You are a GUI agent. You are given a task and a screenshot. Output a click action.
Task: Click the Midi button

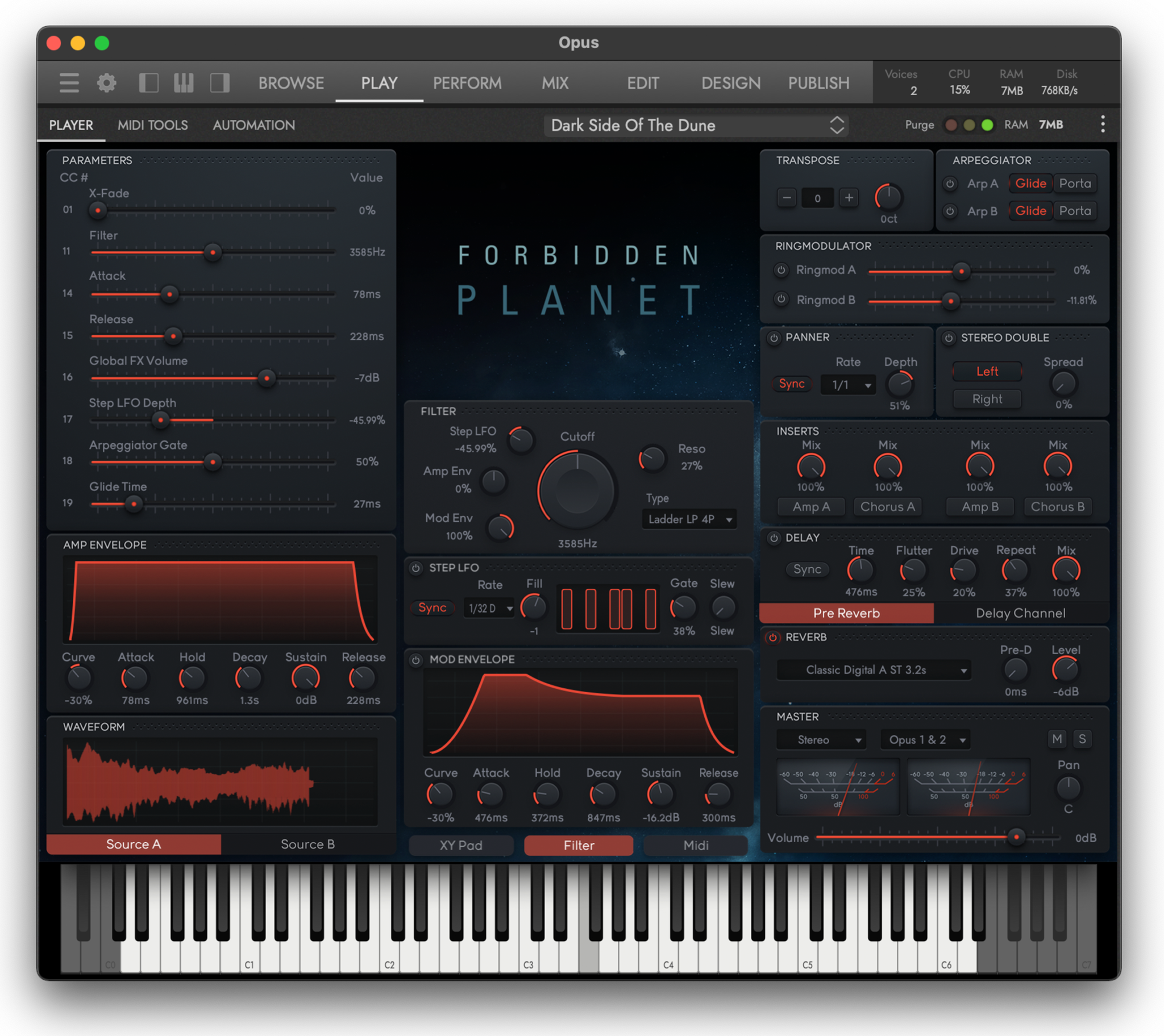coord(695,845)
